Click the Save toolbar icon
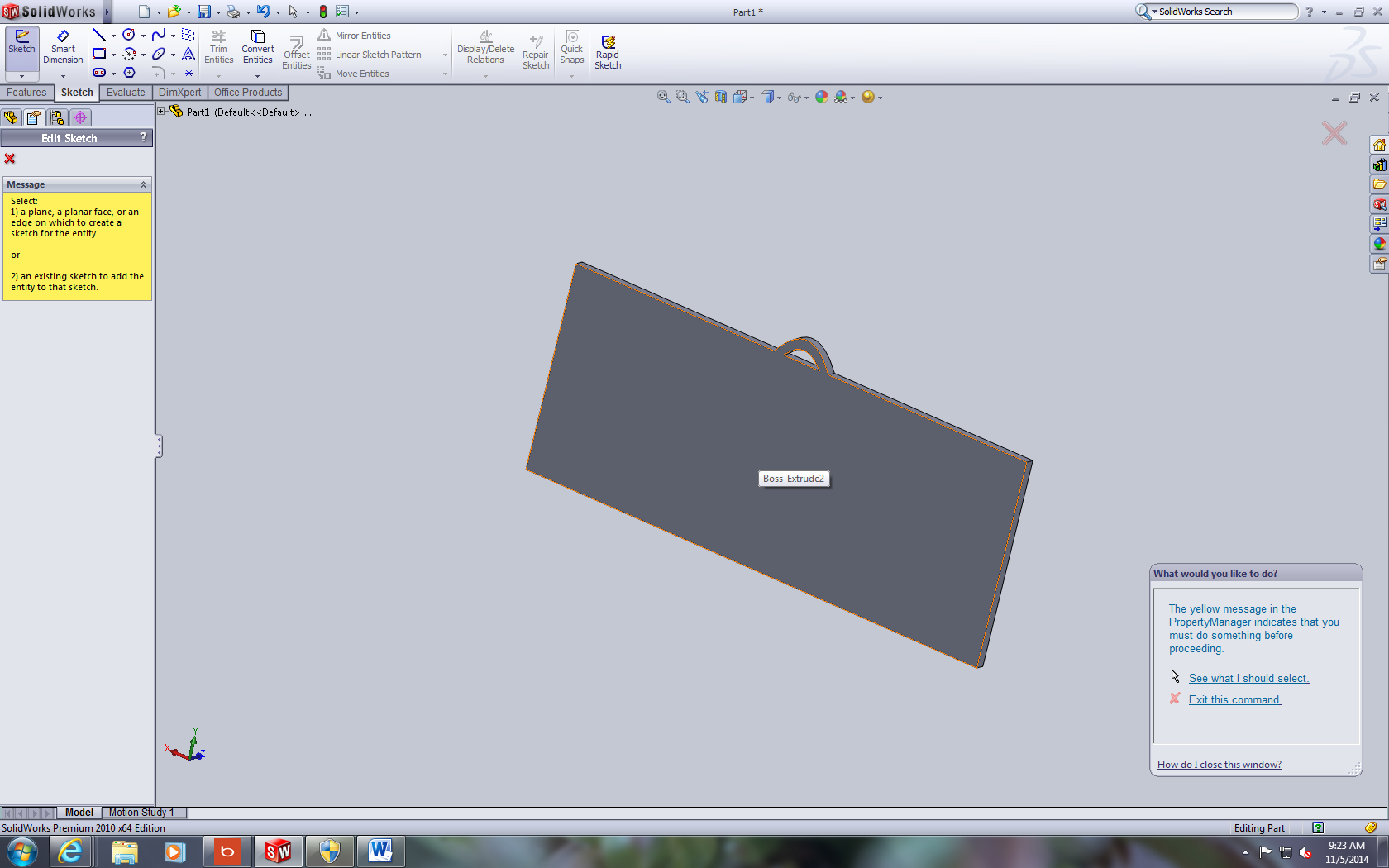Viewport: 1389px width, 868px height. pos(203,12)
